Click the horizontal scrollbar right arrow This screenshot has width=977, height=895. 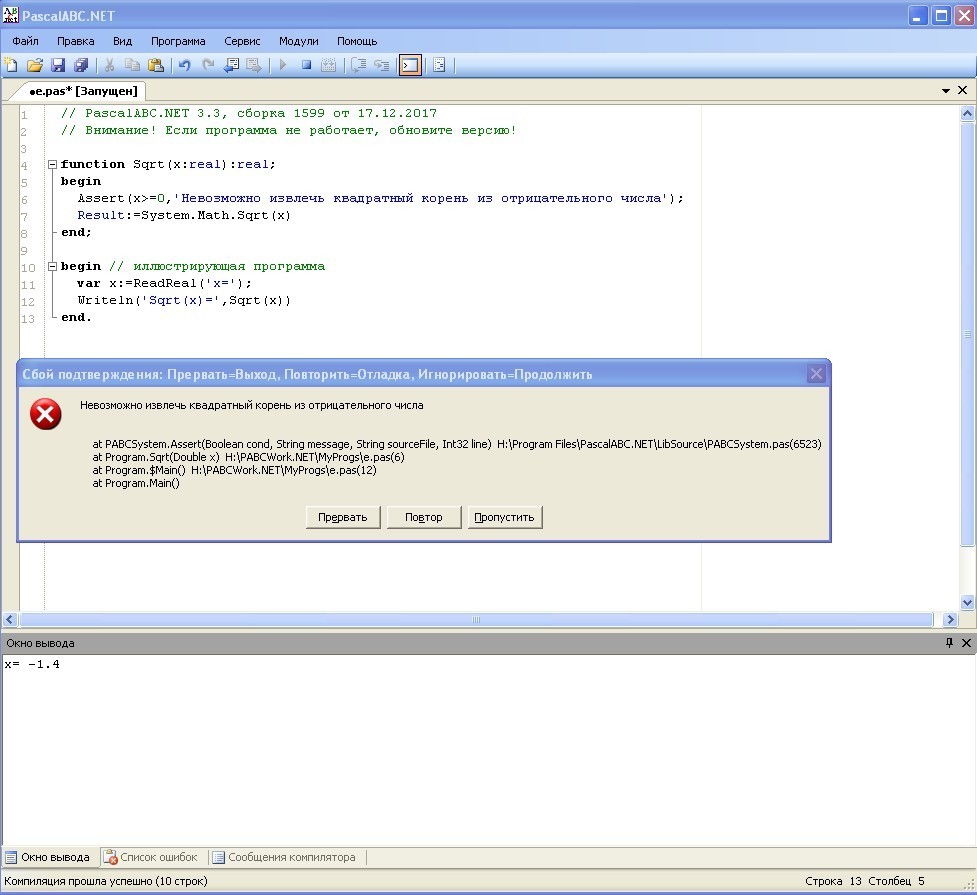point(950,620)
